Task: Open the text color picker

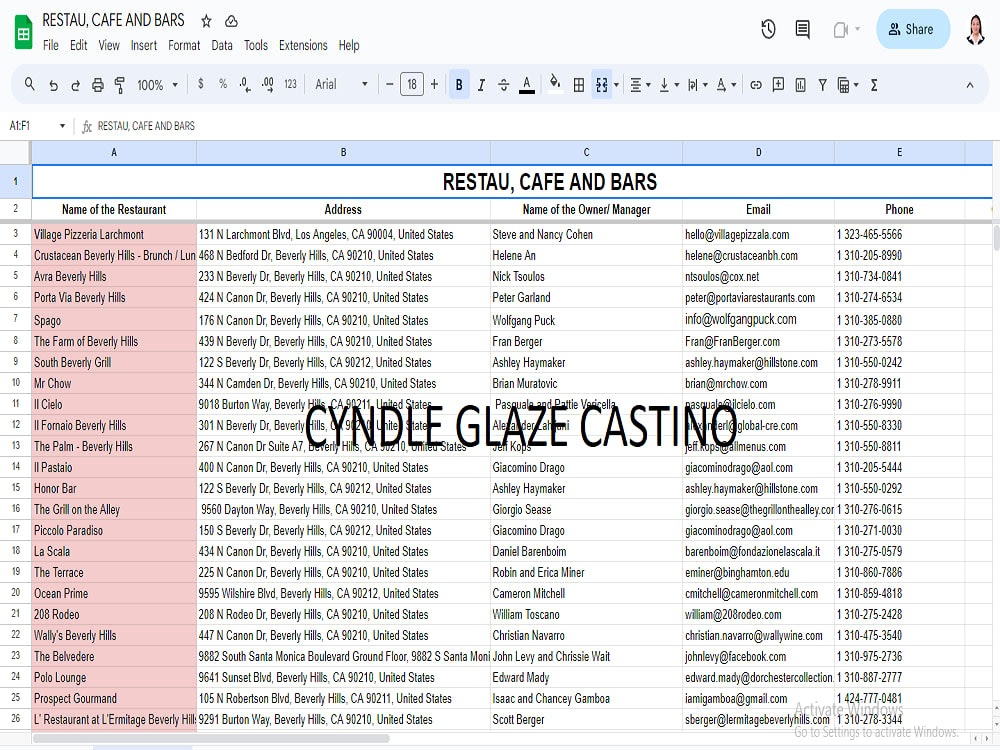Action: pyautogui.click(x=527, y=85)
